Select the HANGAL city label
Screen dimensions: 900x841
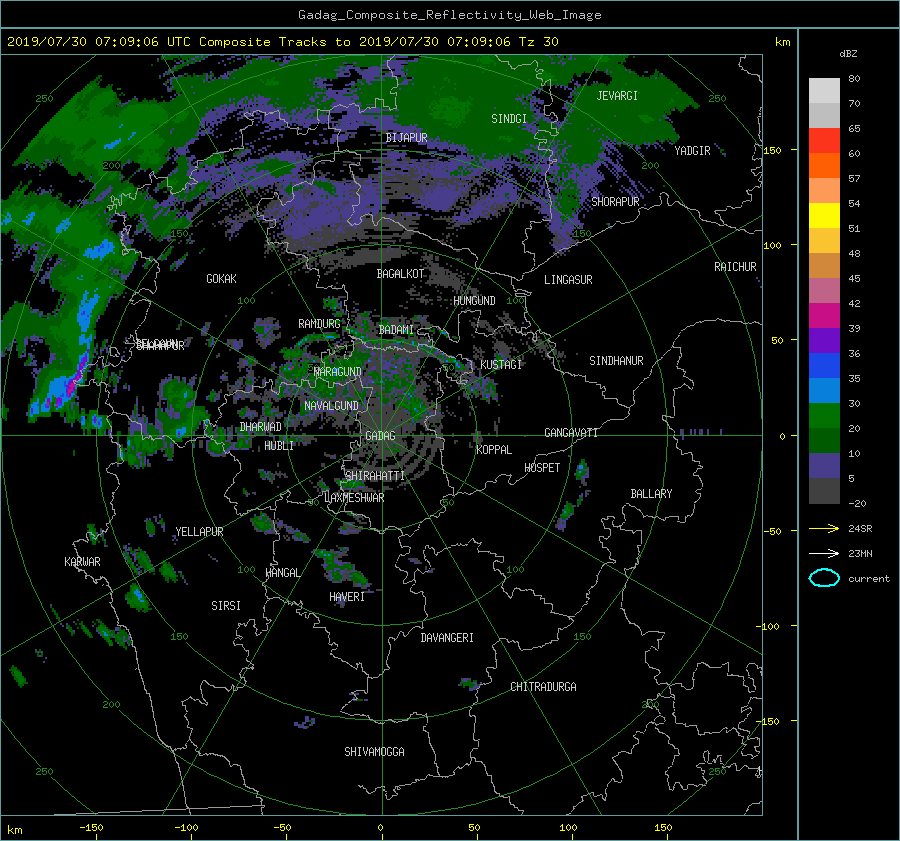tap(282, 573)
